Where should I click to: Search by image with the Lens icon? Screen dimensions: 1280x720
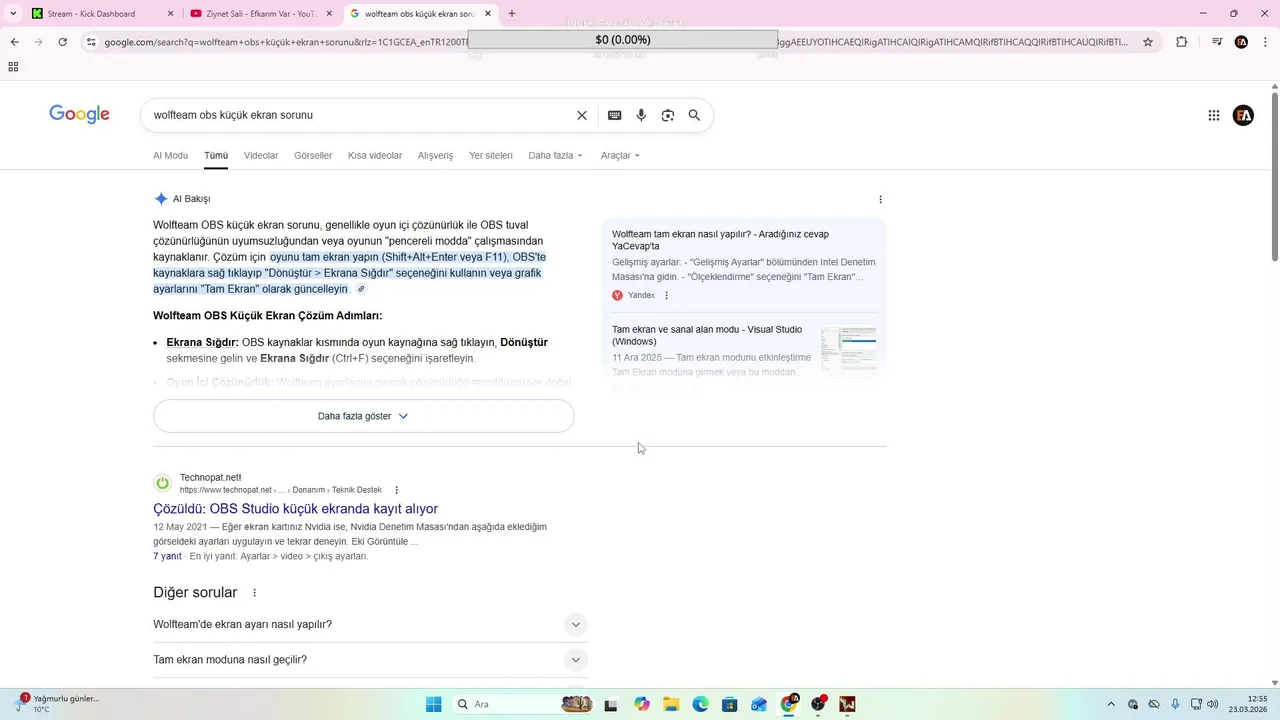(668, 115)
